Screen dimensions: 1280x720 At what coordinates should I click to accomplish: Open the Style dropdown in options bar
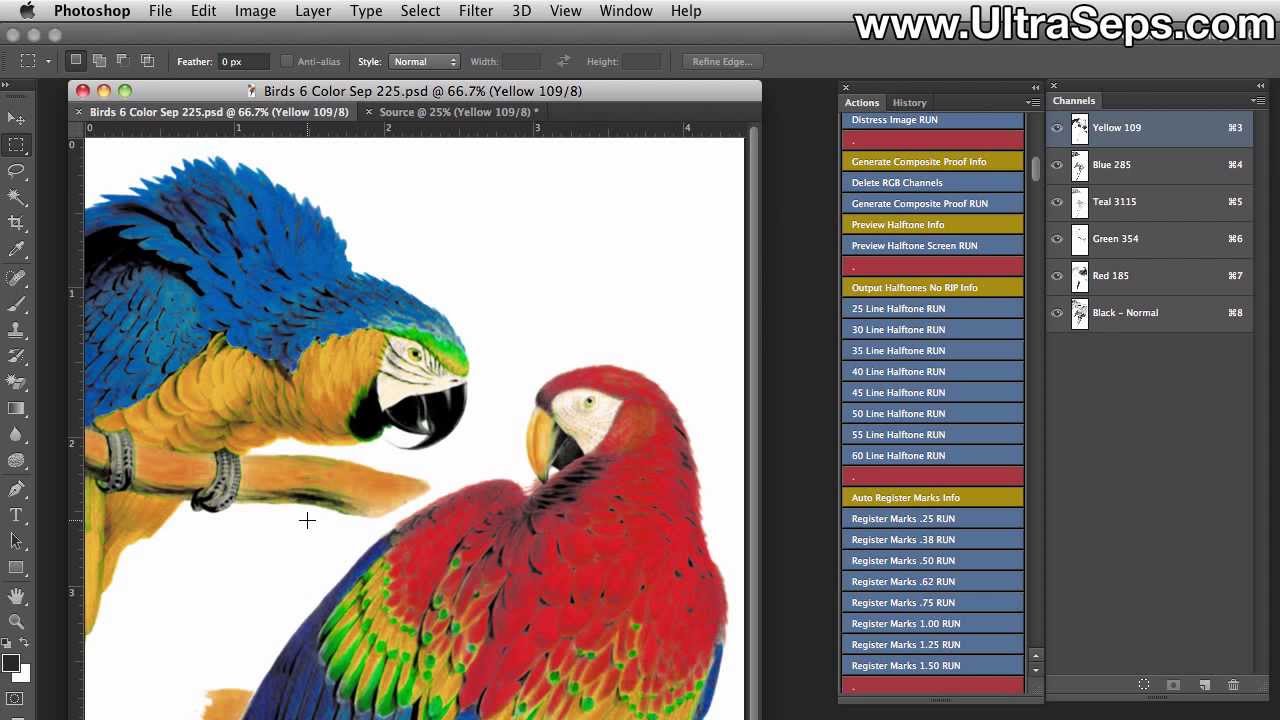pos(424,62)
